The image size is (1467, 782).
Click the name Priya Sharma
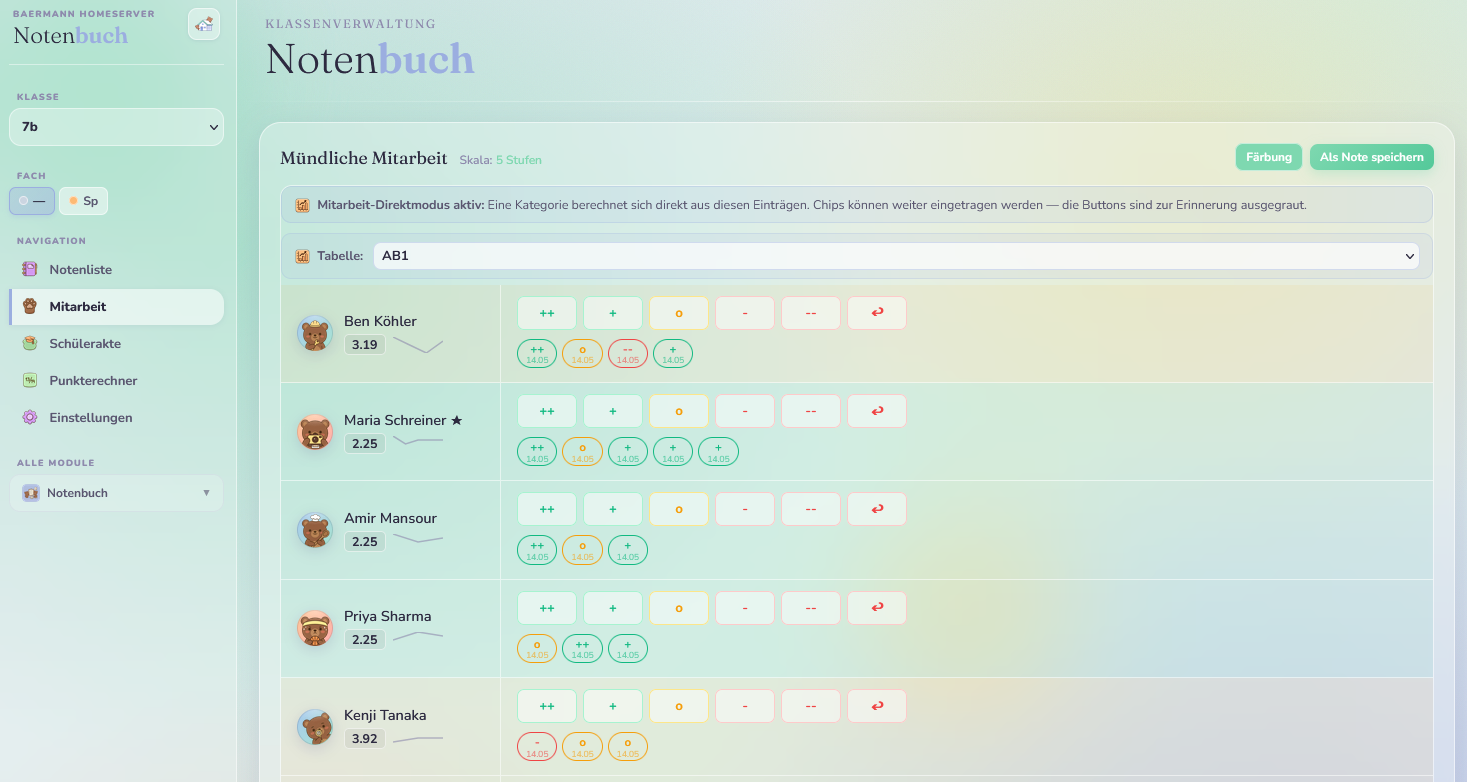[388, 616]
